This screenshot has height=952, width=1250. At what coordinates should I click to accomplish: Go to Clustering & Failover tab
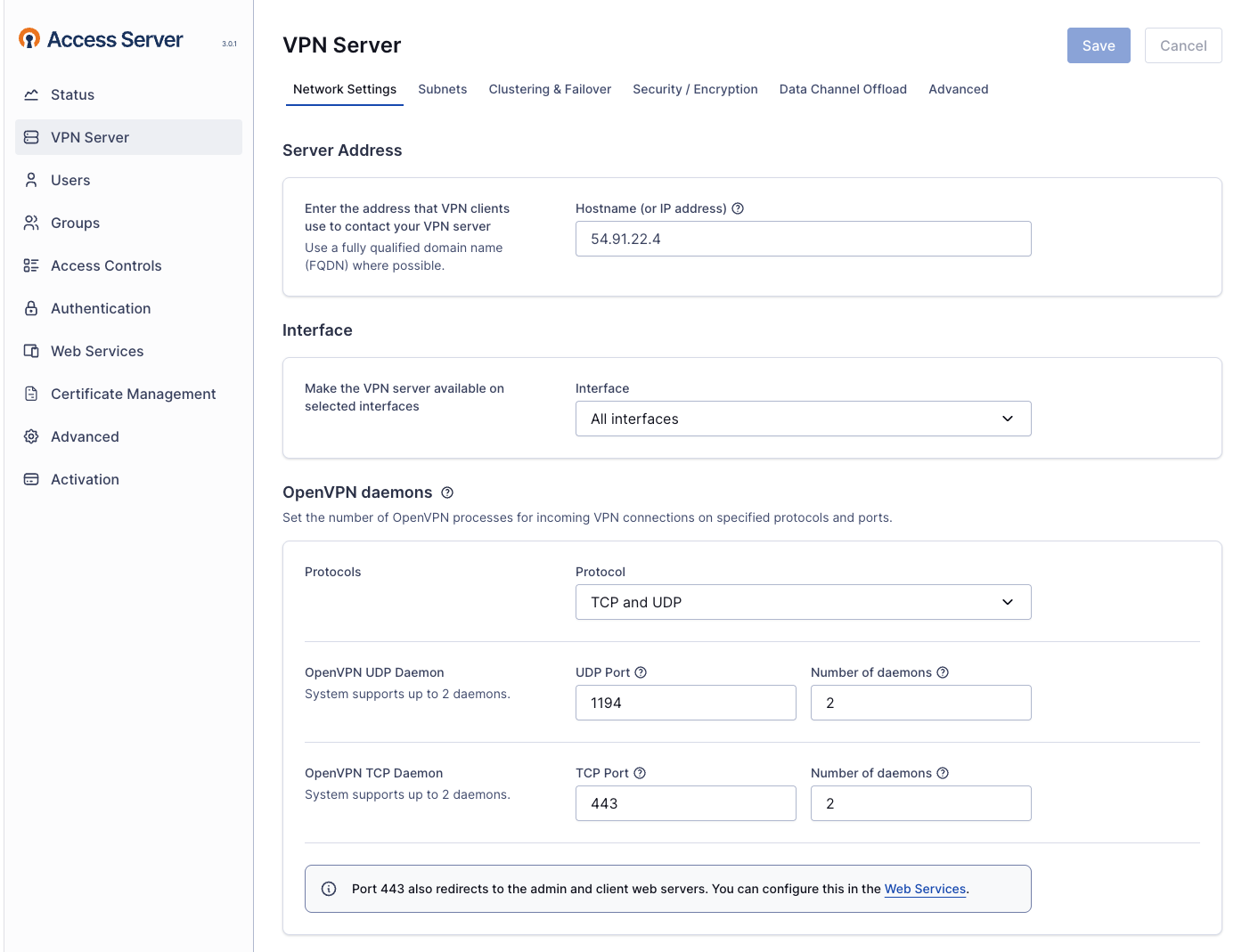coord(550,89)
